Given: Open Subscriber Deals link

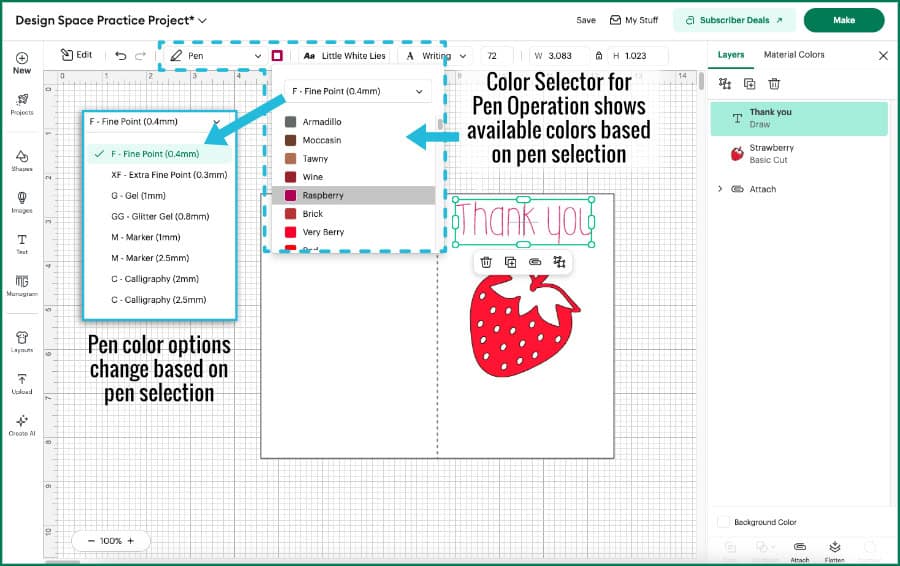Looking at the screenshot, I should point(734,20).
